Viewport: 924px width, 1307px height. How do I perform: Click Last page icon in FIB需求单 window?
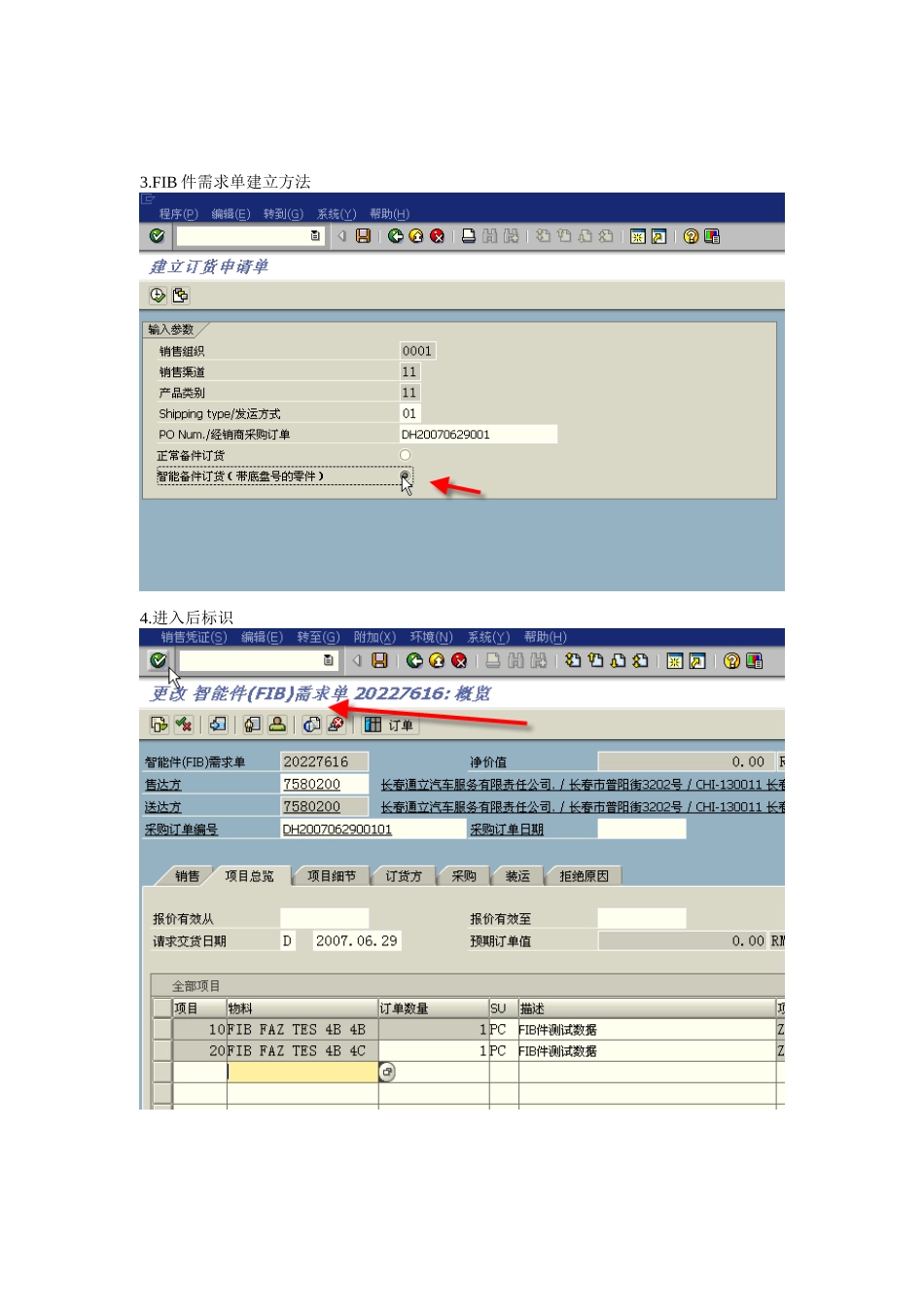click(640, 660)
